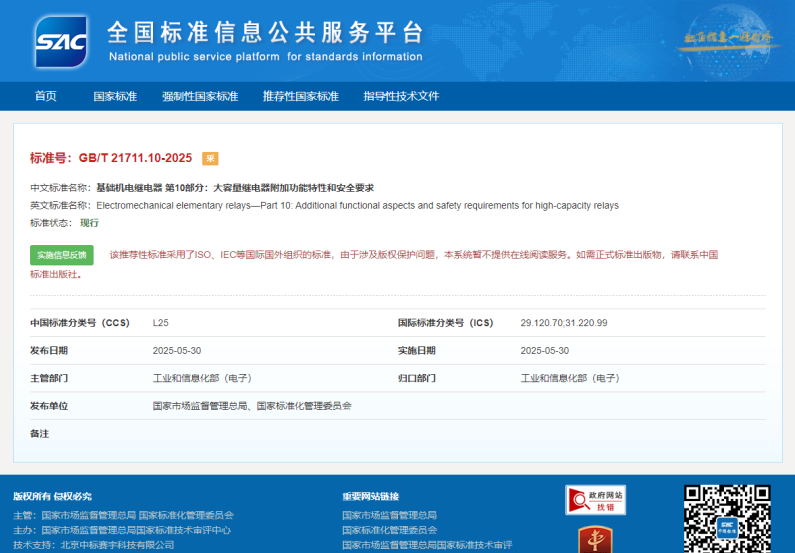Click the ICS code 29.120.70;31.220.99

564,323
